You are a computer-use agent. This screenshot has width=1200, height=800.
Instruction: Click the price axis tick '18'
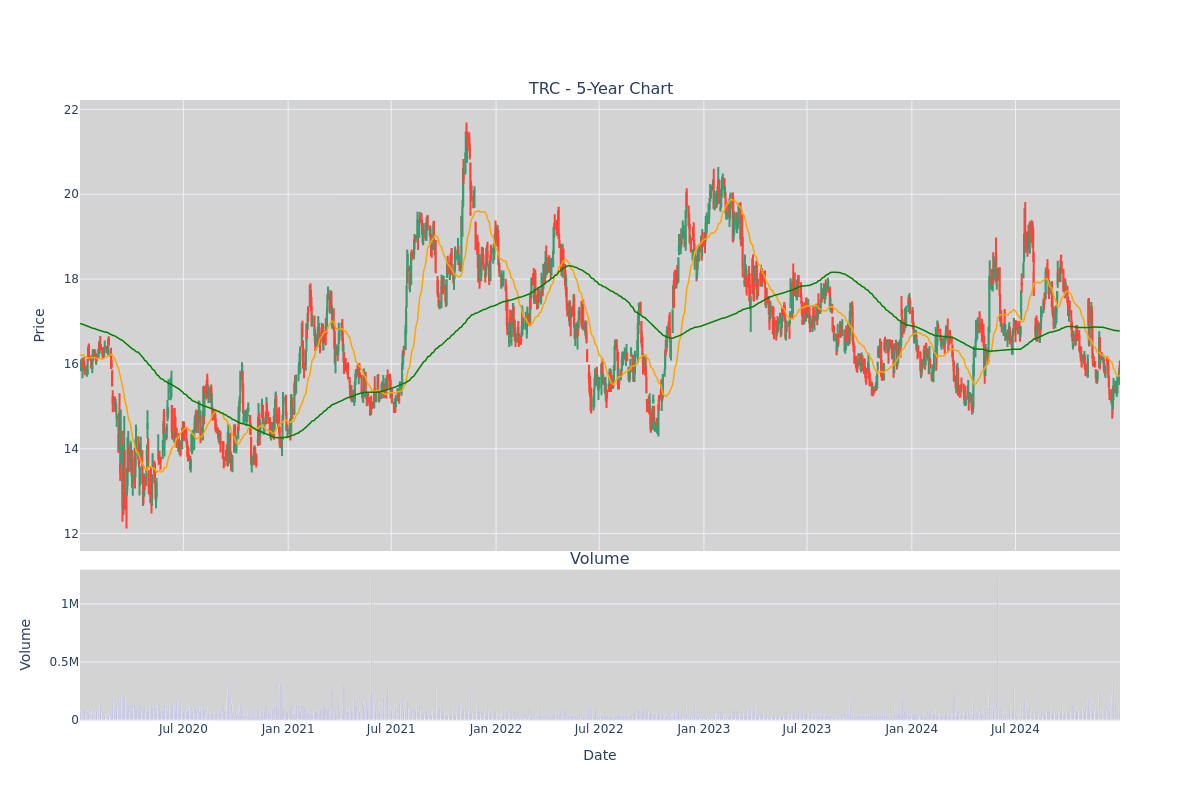click(71, 279)
